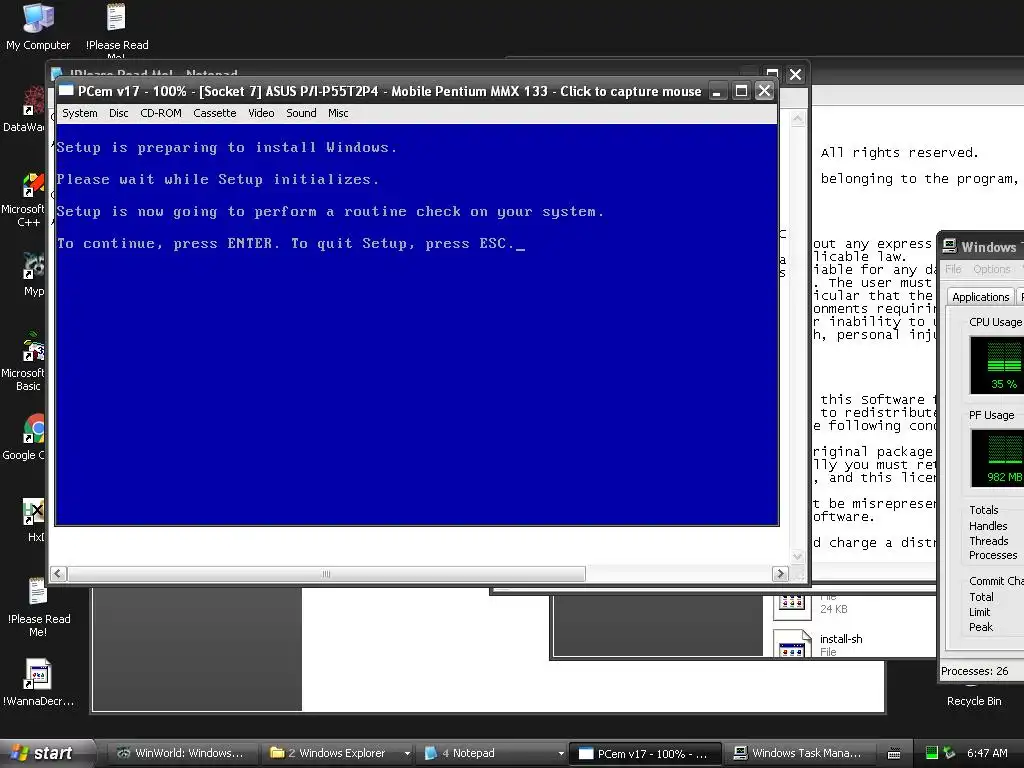Open the Sound menu in PCem
This screenshot has height=768, width=1024.
coord(301,113)
